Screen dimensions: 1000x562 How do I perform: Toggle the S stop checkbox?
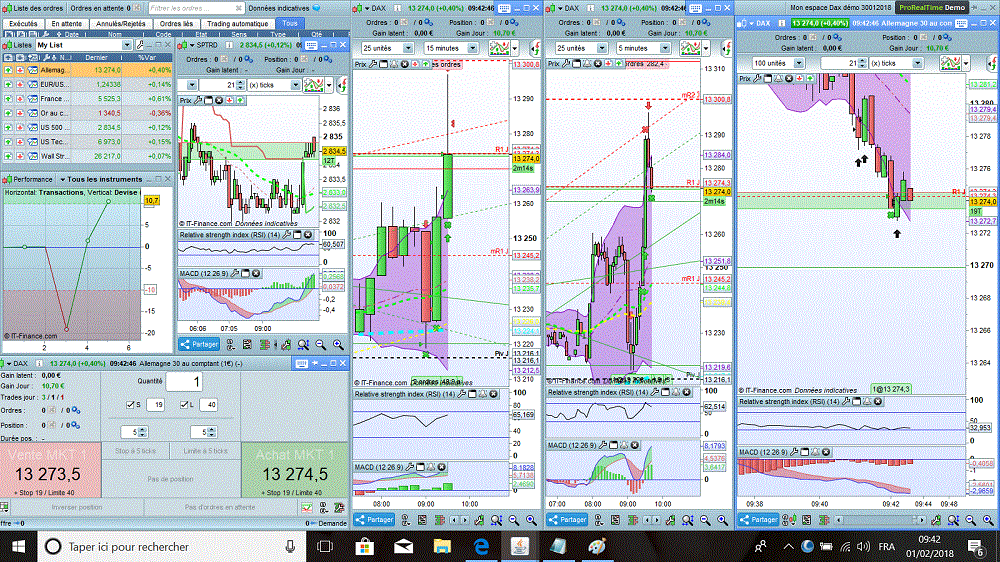point(130,404)
